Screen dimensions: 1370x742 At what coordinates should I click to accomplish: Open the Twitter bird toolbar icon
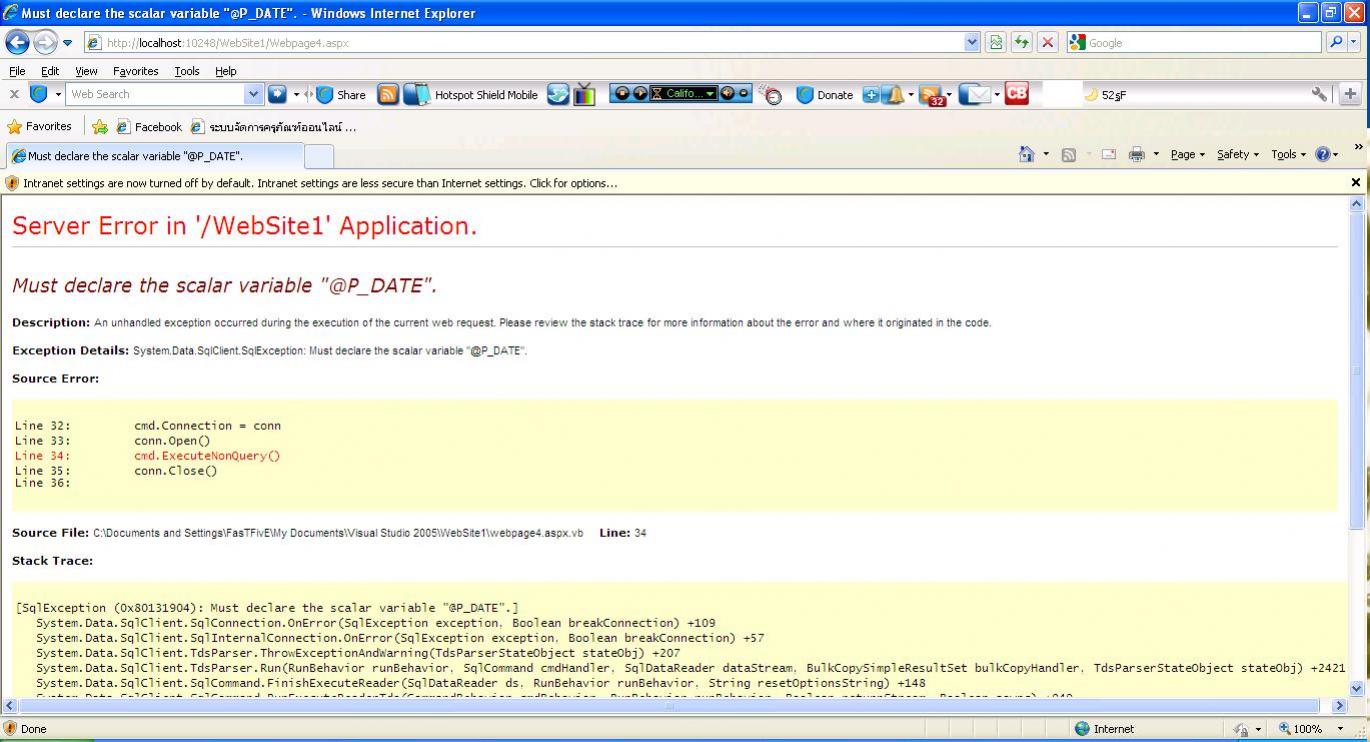click(x=558, y=95)
